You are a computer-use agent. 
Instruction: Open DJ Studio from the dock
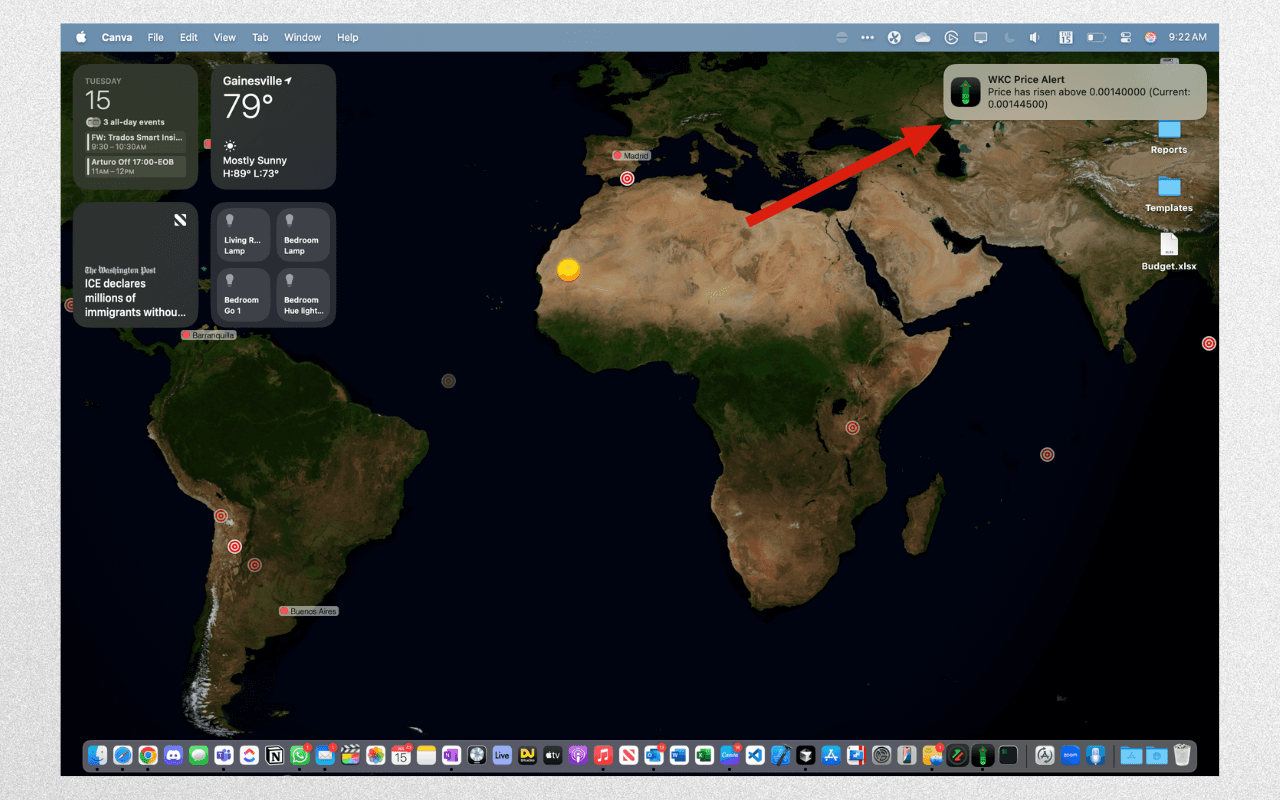(x=529, y=756)
